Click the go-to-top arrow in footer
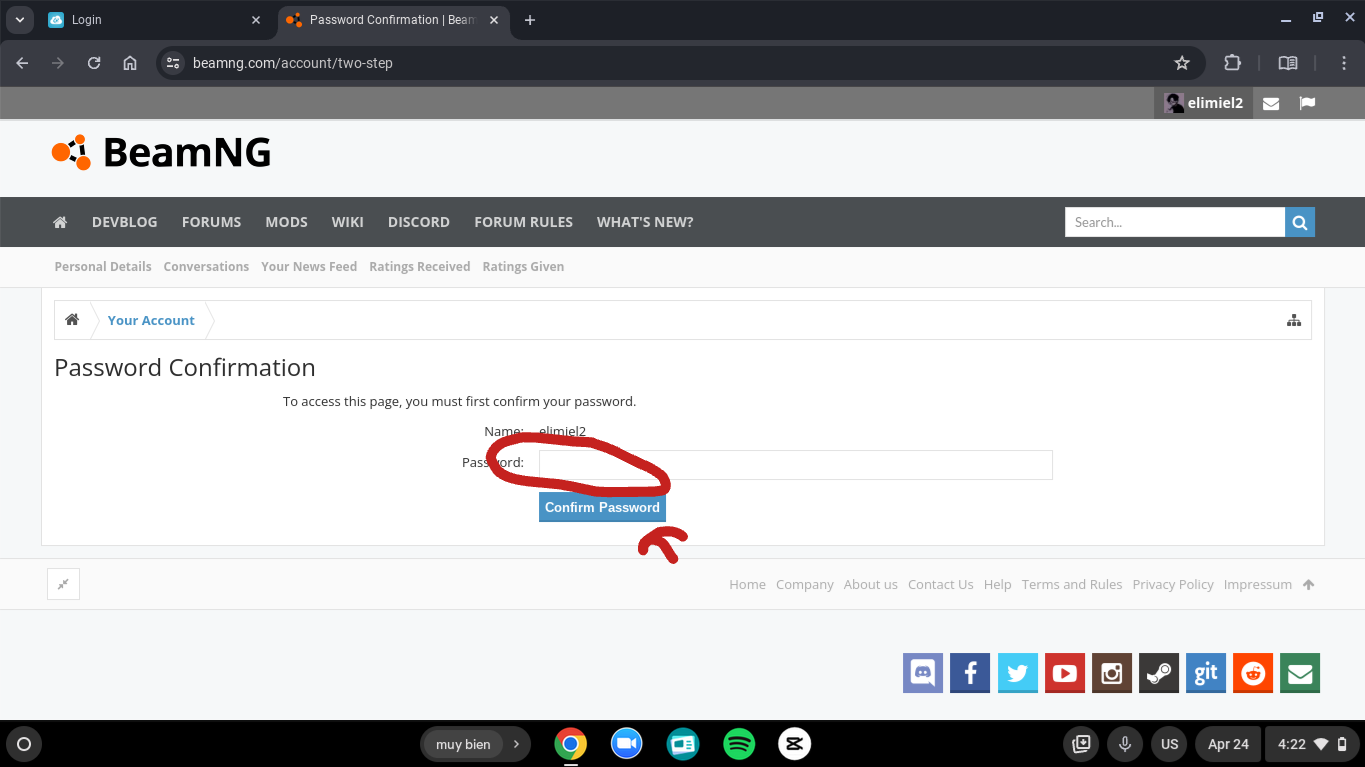Screen dimensions: 1365x767 pyautogui.click(x=1309, y=584)
